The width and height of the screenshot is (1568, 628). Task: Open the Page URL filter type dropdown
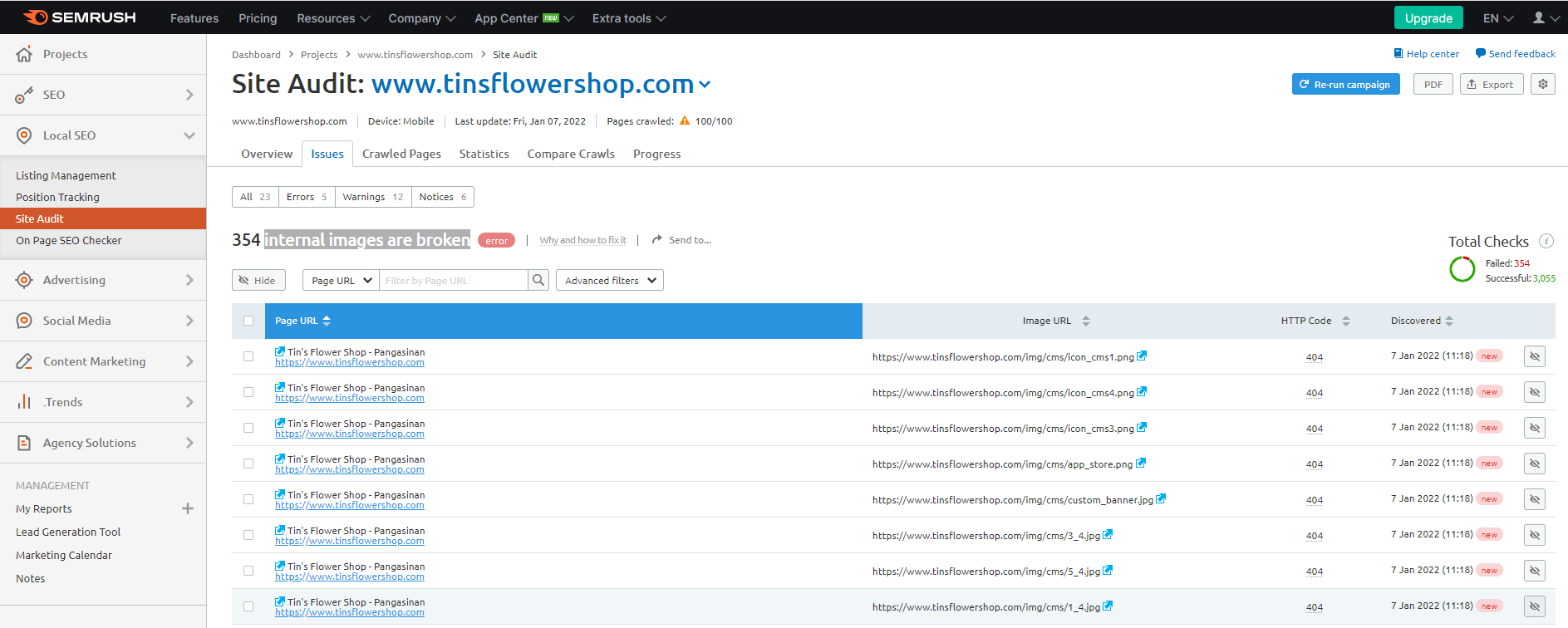pyautogui.click(x=341, y=280)
